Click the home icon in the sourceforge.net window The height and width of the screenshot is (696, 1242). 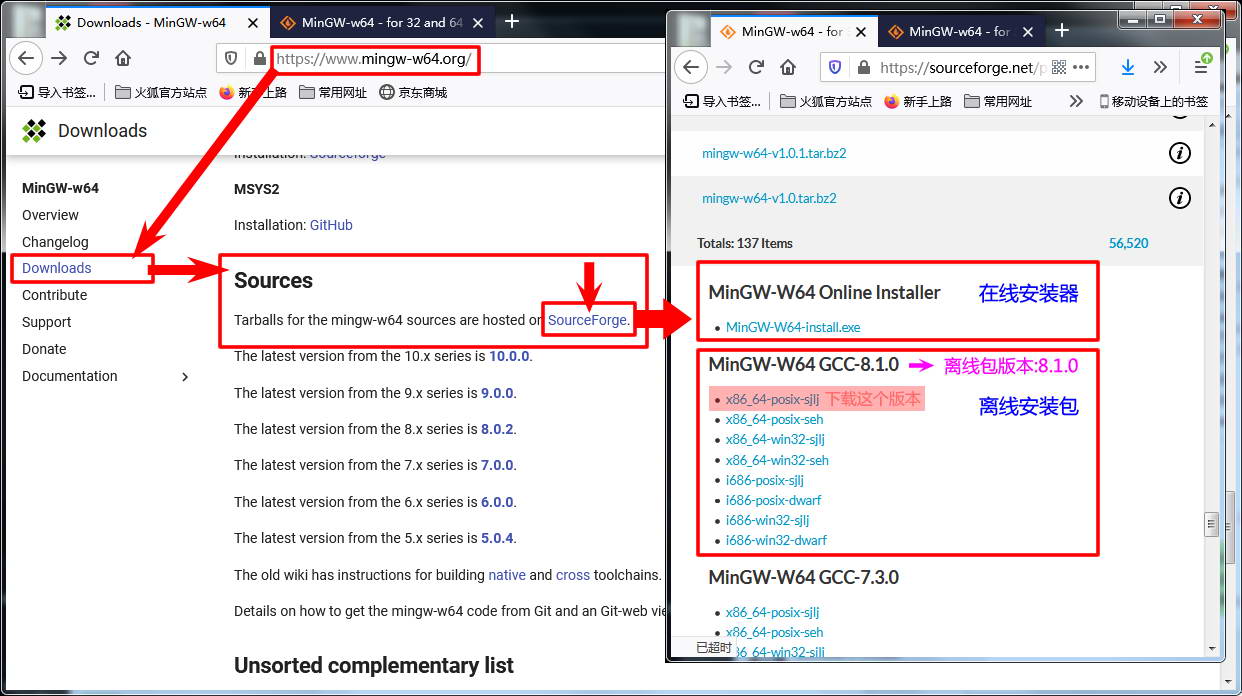[x=788, y=67]
